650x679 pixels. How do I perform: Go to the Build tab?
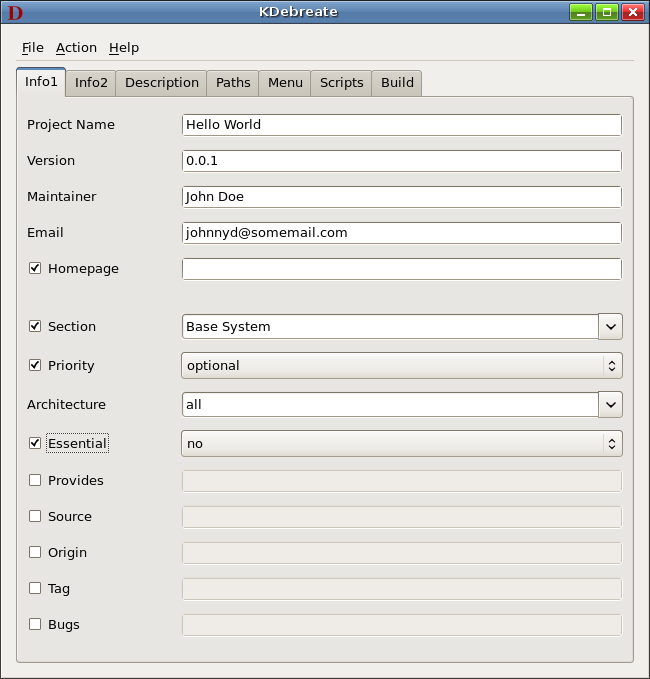[x=397, y=83]
